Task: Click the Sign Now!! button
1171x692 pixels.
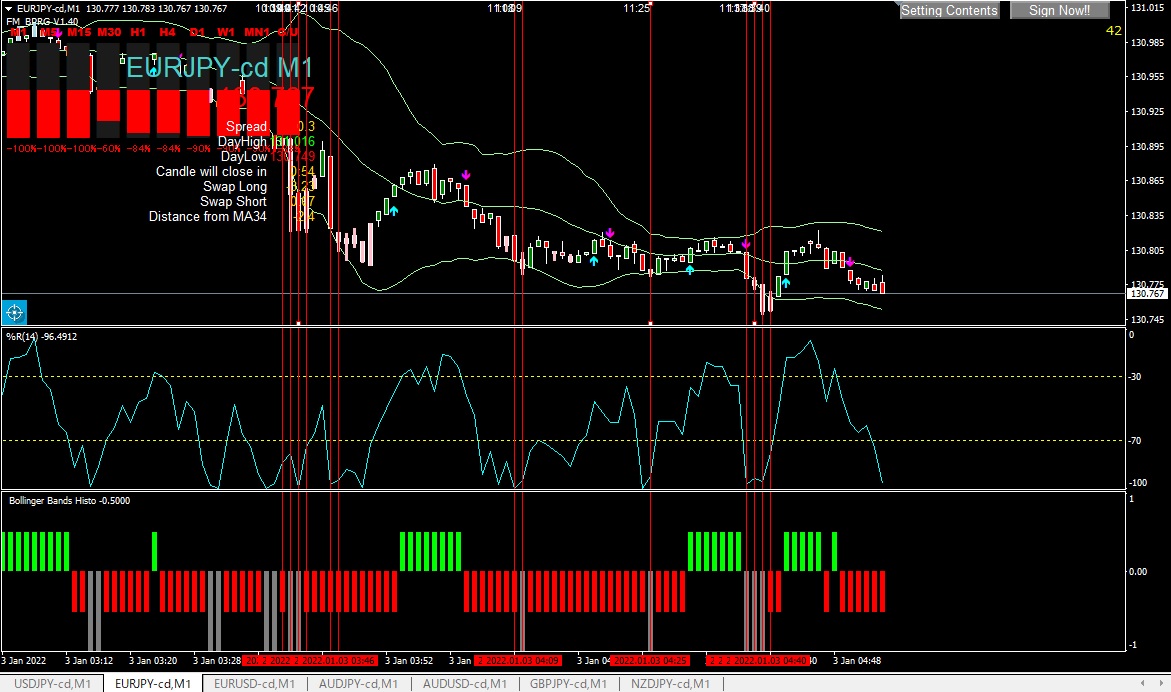Action: click(1059, 10)
